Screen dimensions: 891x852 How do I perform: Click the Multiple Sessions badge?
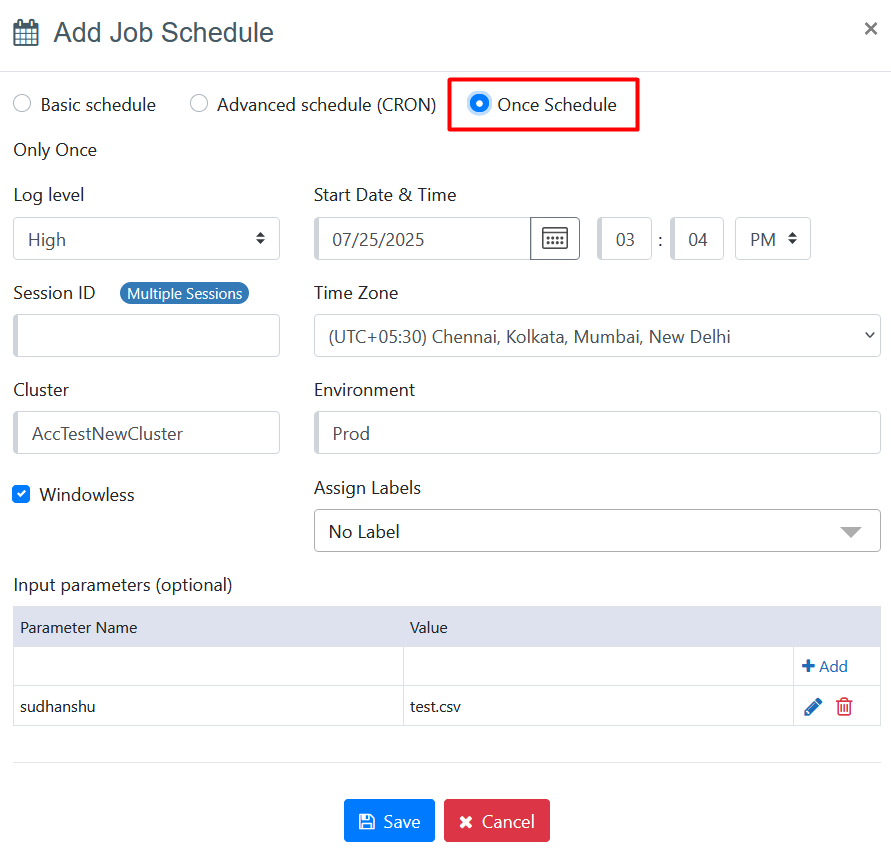point(184,293)
